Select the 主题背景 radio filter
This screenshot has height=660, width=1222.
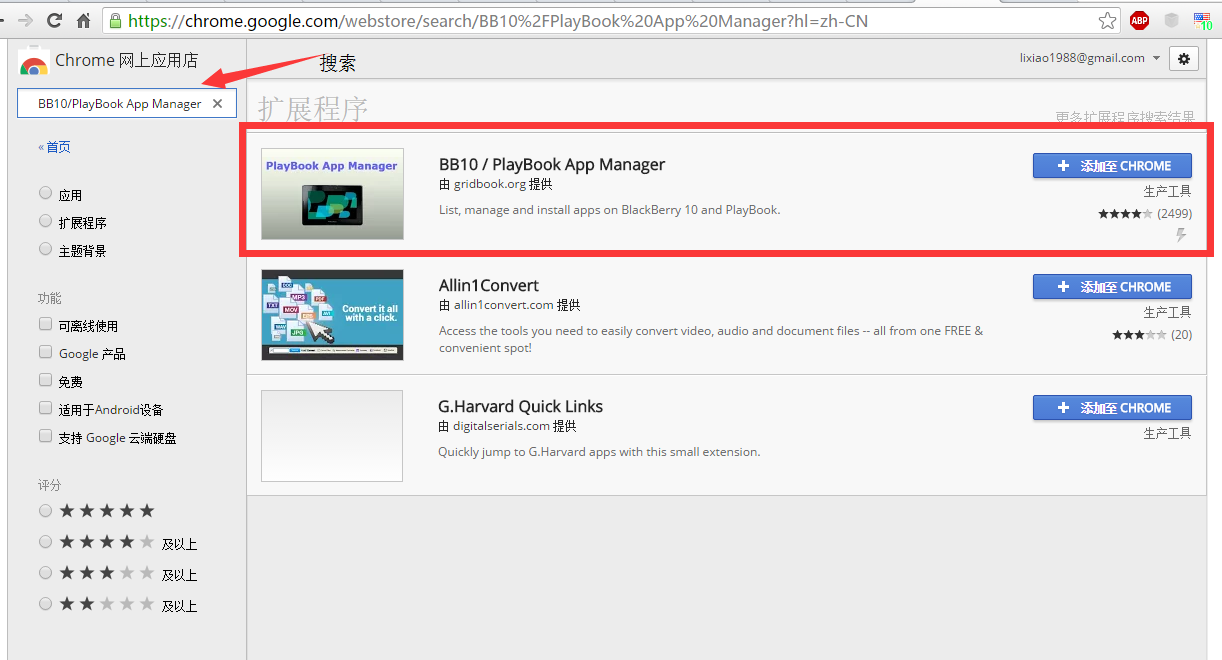(x=45, y=249)
